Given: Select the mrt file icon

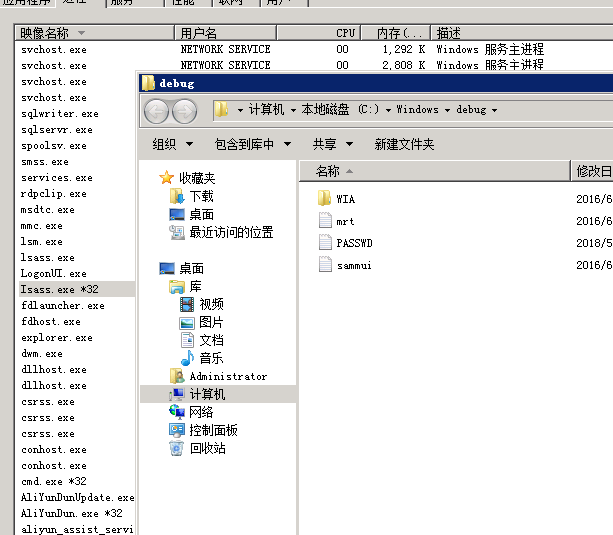Looking at the screenshot, I should click(325, 220).
